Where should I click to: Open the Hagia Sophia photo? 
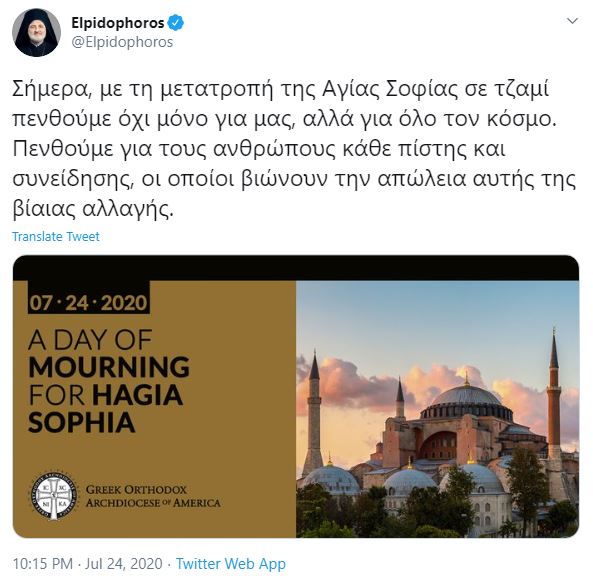pos(437,409)
